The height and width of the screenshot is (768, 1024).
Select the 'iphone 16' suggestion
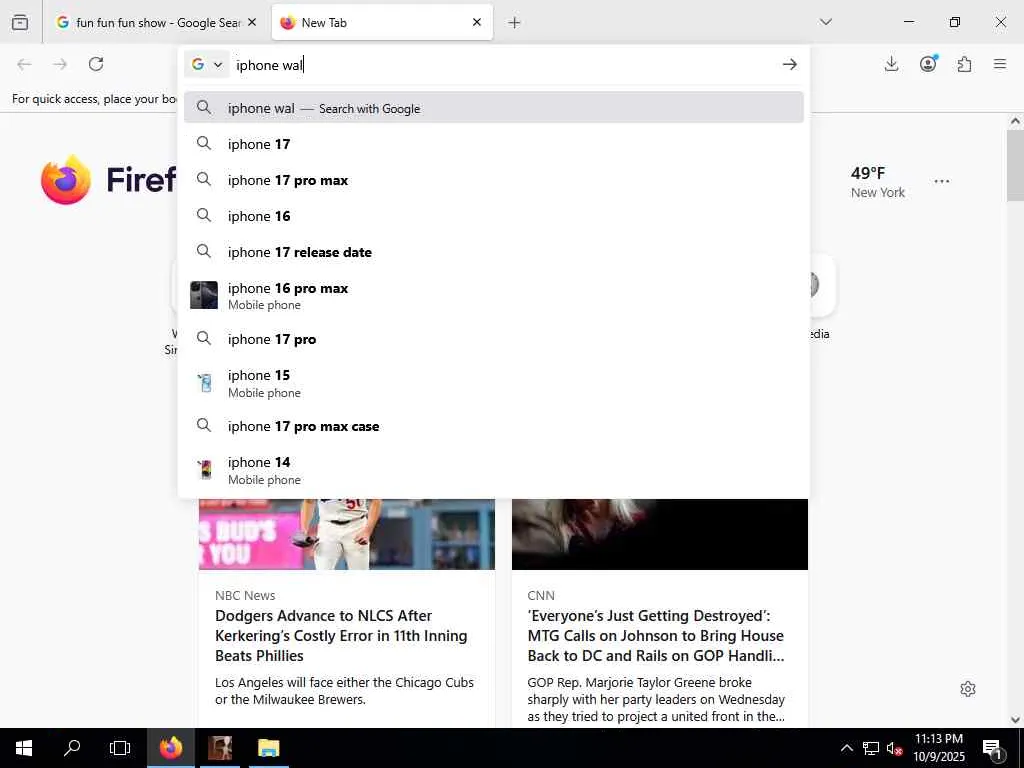[494, 216]
